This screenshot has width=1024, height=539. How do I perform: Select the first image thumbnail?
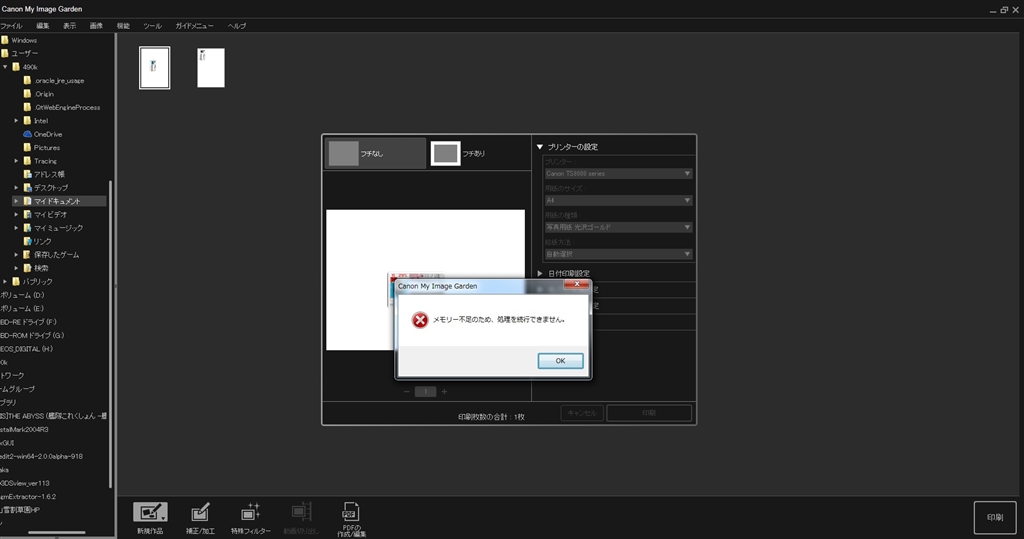click(154, 67)
